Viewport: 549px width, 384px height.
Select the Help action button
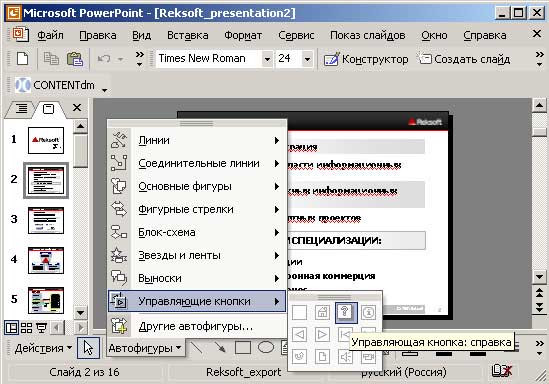point(346,312)
